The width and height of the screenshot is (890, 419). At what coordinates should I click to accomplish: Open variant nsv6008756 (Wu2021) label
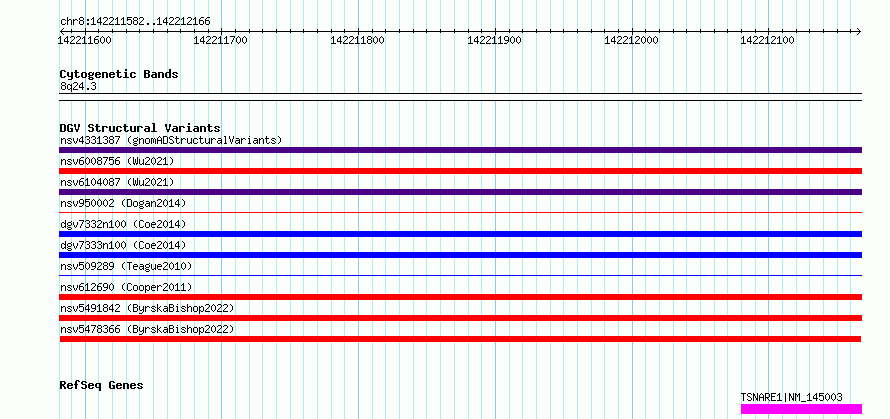coord(117,161)
